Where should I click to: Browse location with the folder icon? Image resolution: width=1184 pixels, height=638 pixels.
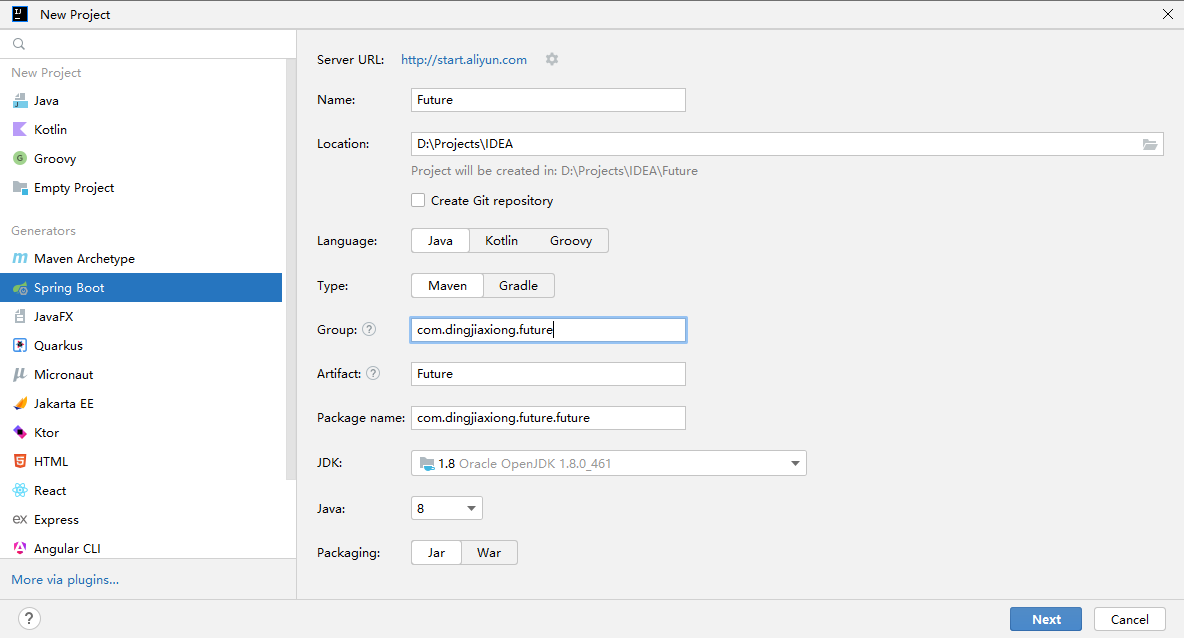(1149, 144)
